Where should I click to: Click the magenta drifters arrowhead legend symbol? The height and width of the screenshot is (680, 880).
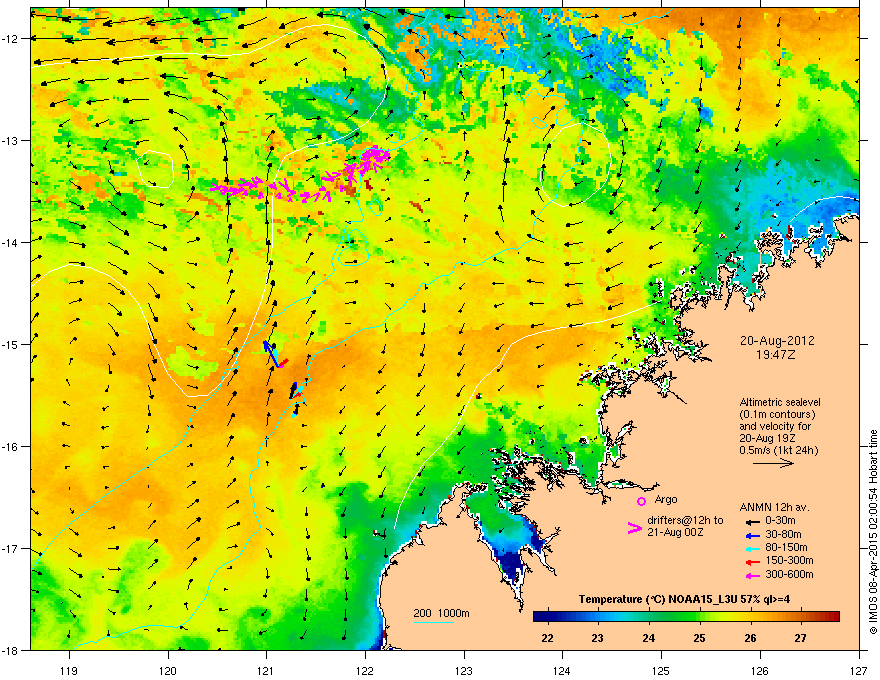click(x=634, y=528)
